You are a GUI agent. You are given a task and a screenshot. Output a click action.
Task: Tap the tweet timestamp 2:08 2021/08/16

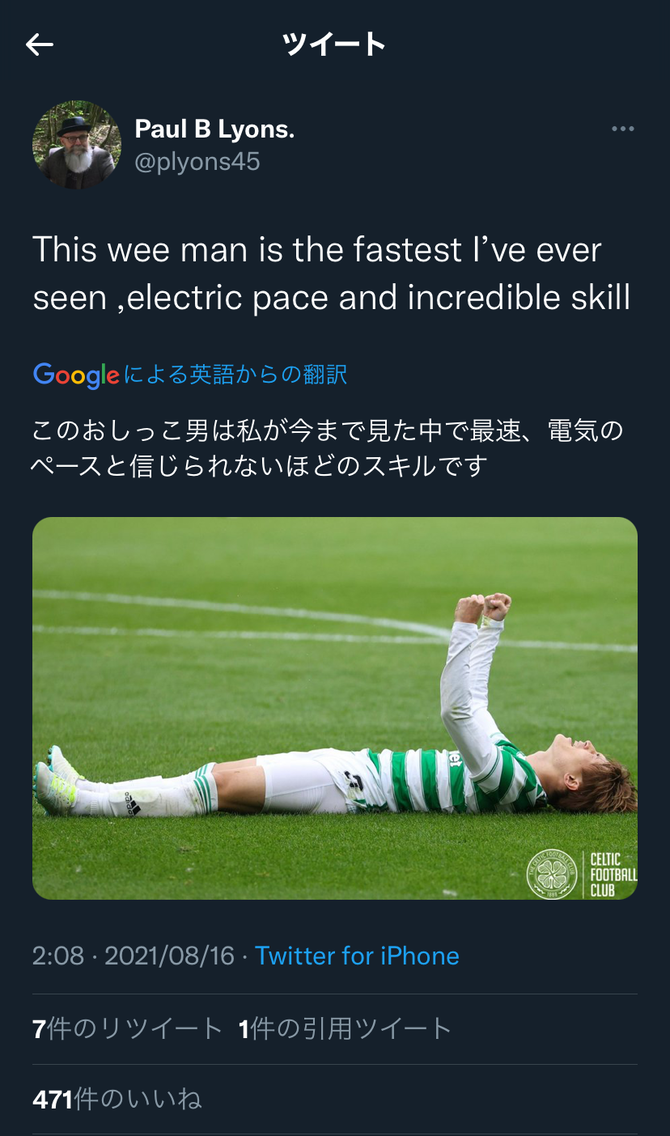pyautogui.click(x=133, y=956)
